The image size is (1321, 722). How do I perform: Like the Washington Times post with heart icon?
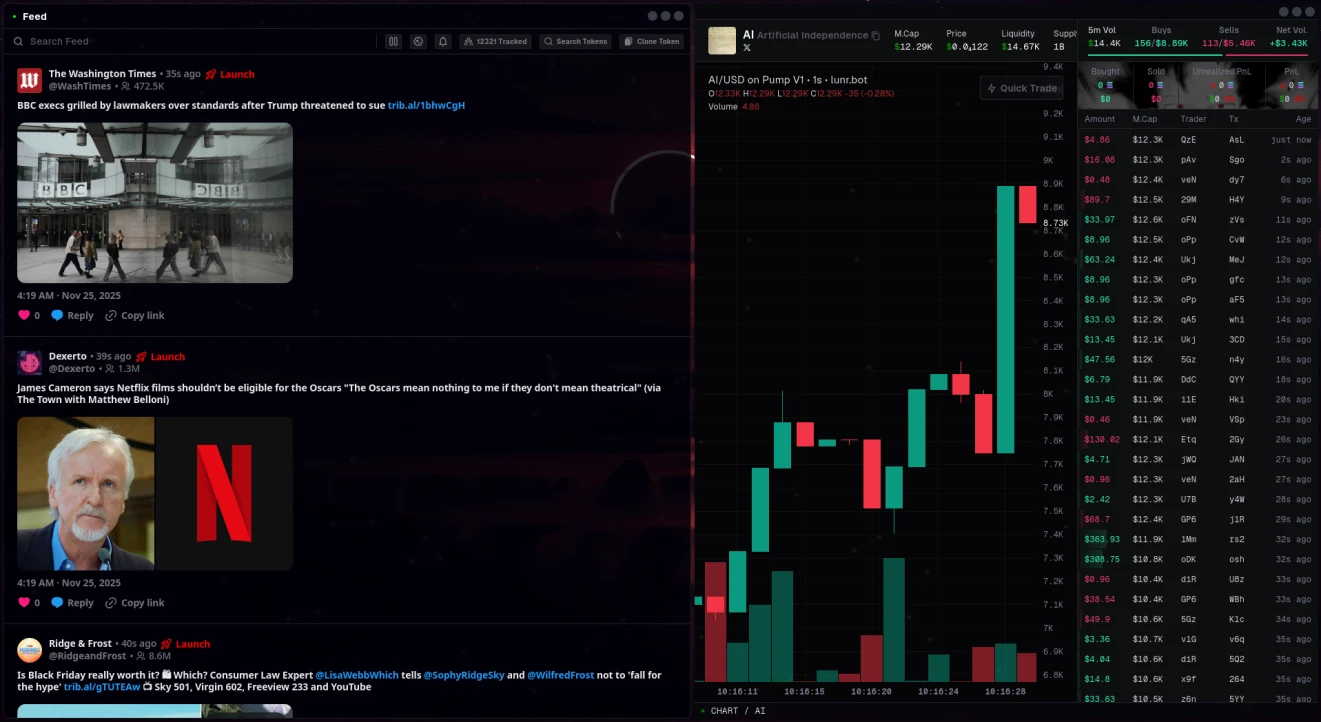tap(24, 315)
